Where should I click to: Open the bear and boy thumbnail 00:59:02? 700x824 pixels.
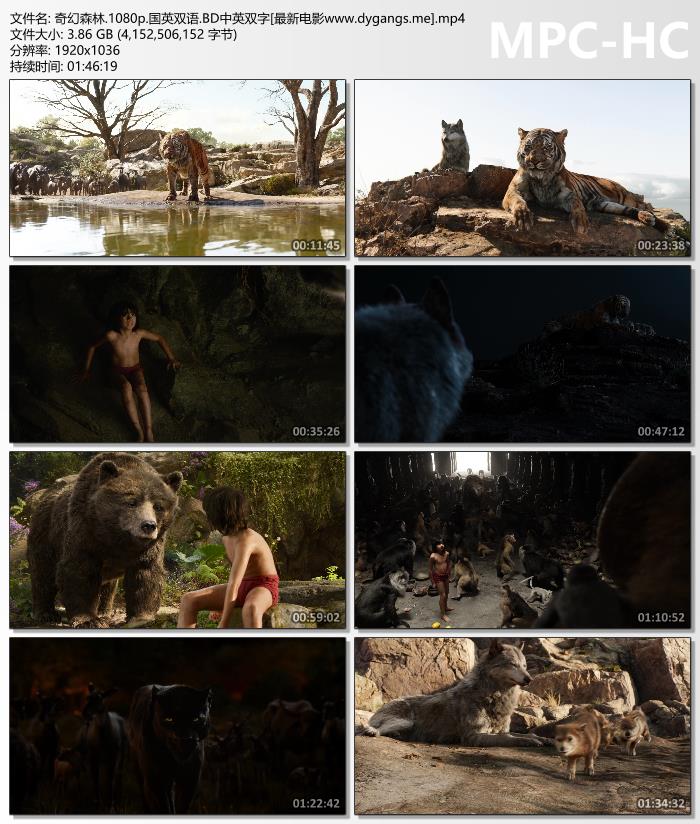tap(178, 540)
